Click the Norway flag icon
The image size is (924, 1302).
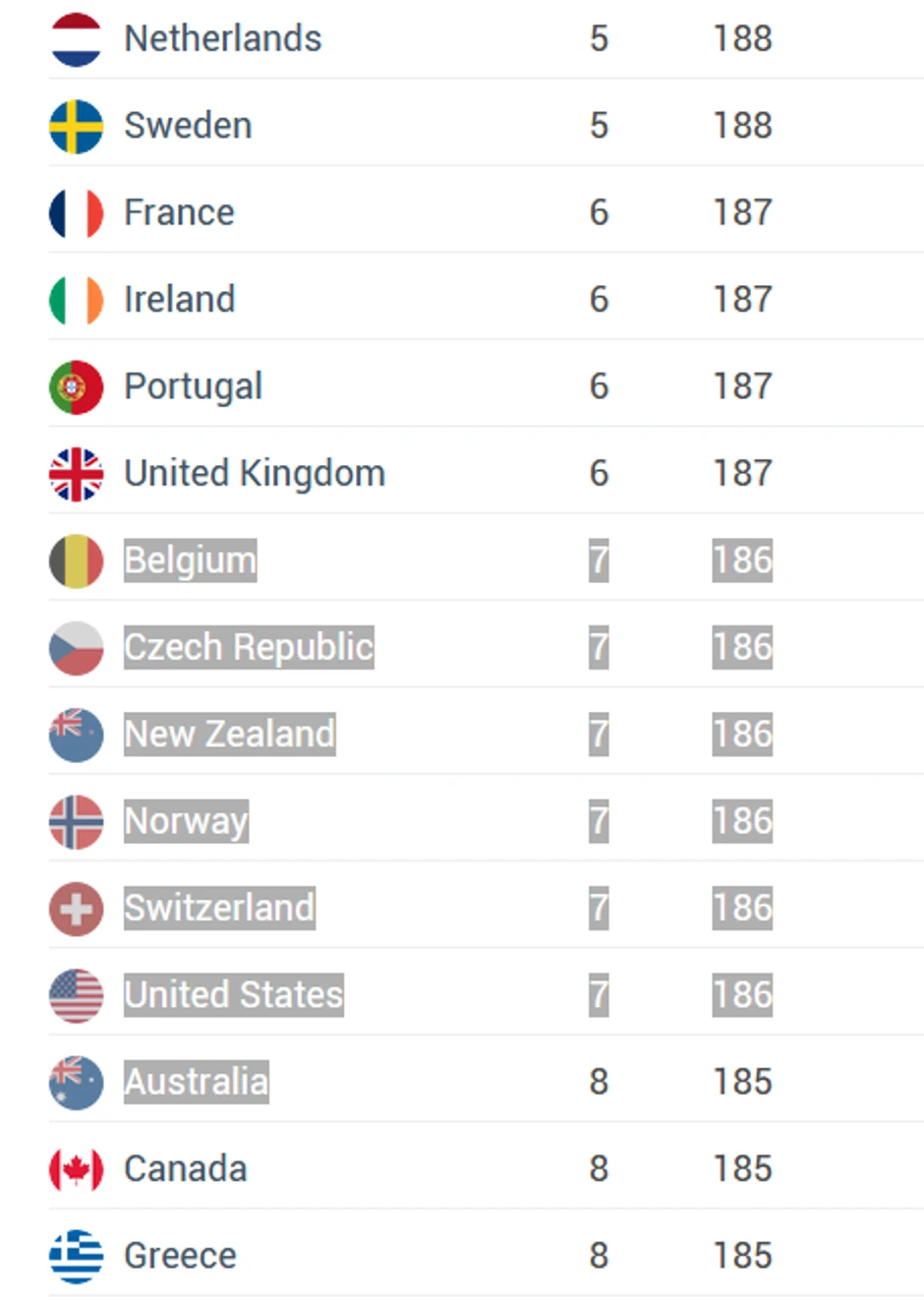click(76, 821)
